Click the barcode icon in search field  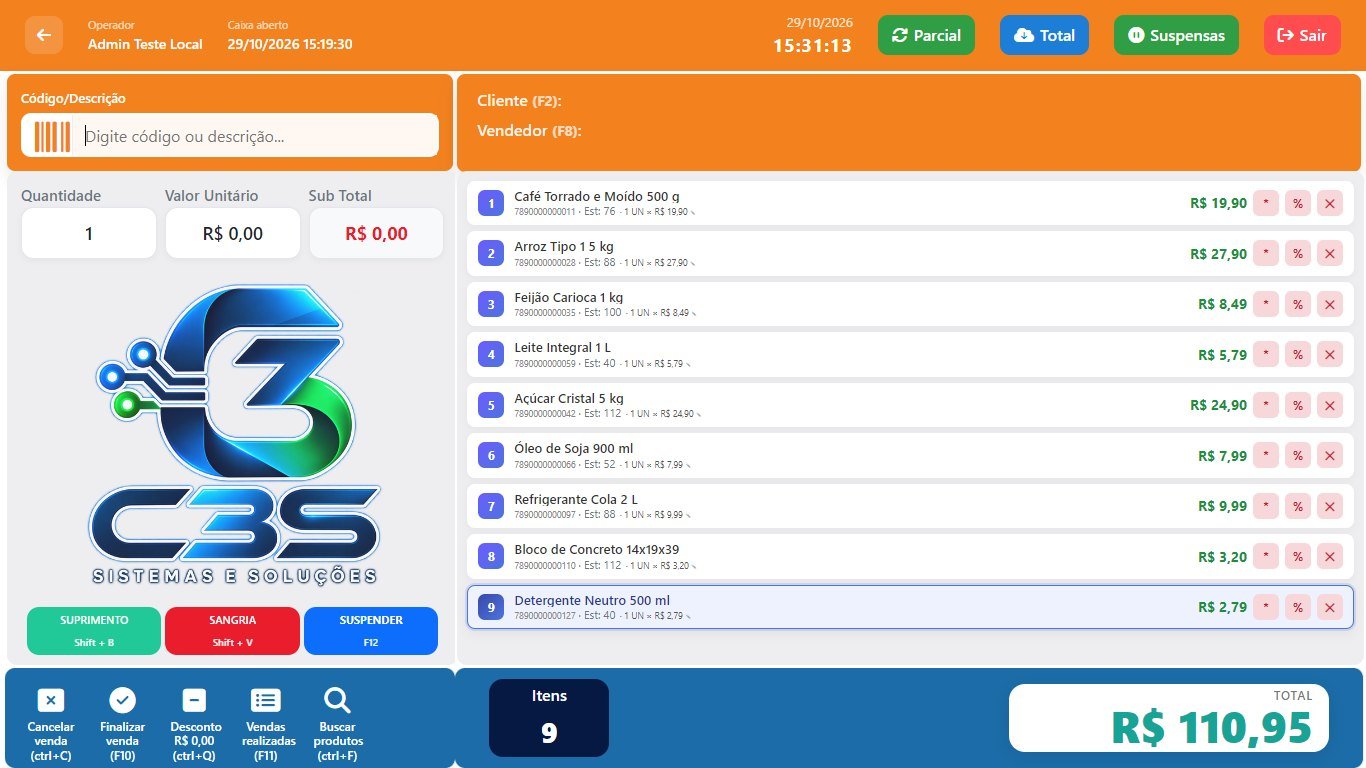tap(52, 136)
